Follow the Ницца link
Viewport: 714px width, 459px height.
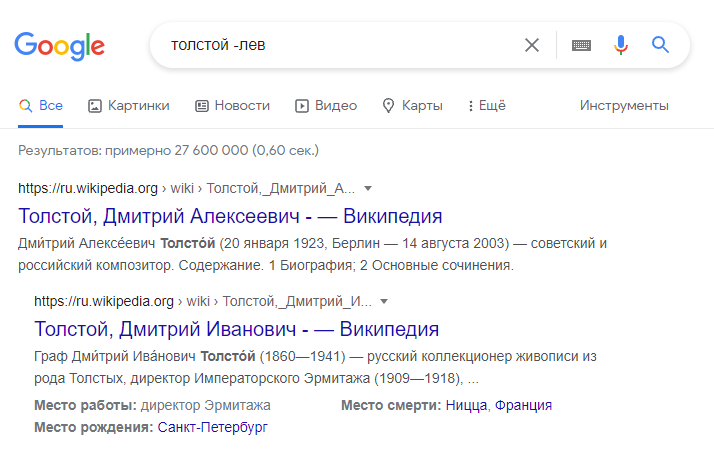point(466,405)
